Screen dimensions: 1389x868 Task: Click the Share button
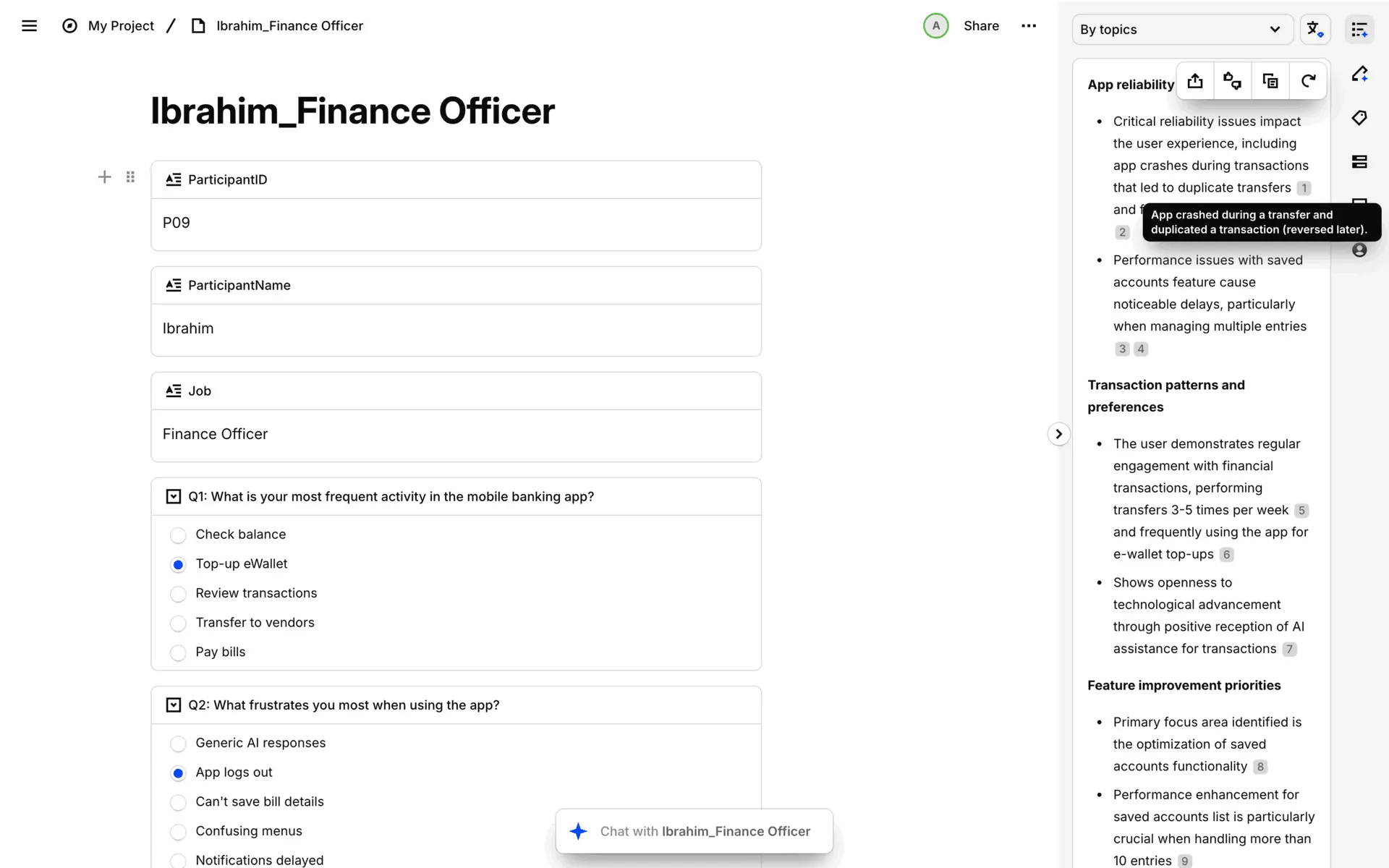pos(981,26)
